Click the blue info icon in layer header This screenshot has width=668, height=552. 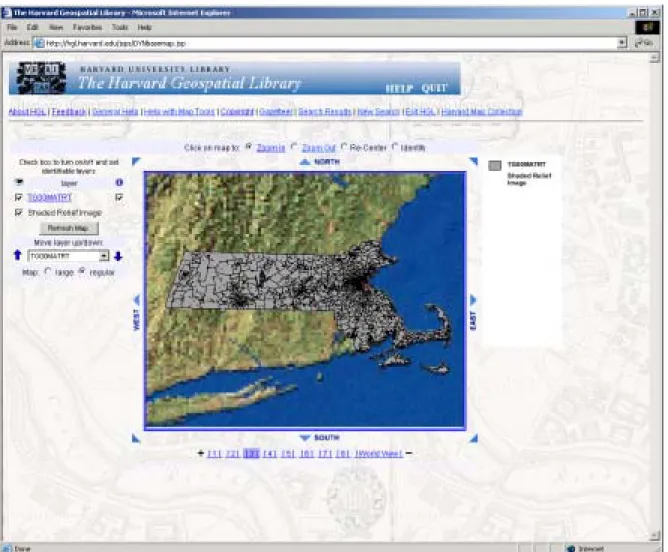[119, 182]
